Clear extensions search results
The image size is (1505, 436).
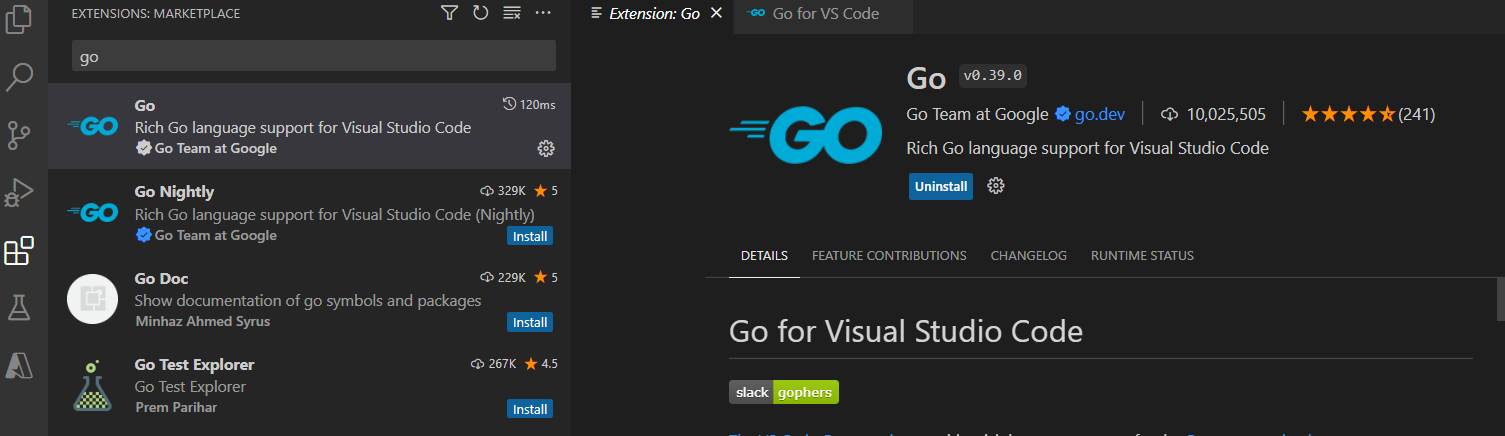pos(512,13)
